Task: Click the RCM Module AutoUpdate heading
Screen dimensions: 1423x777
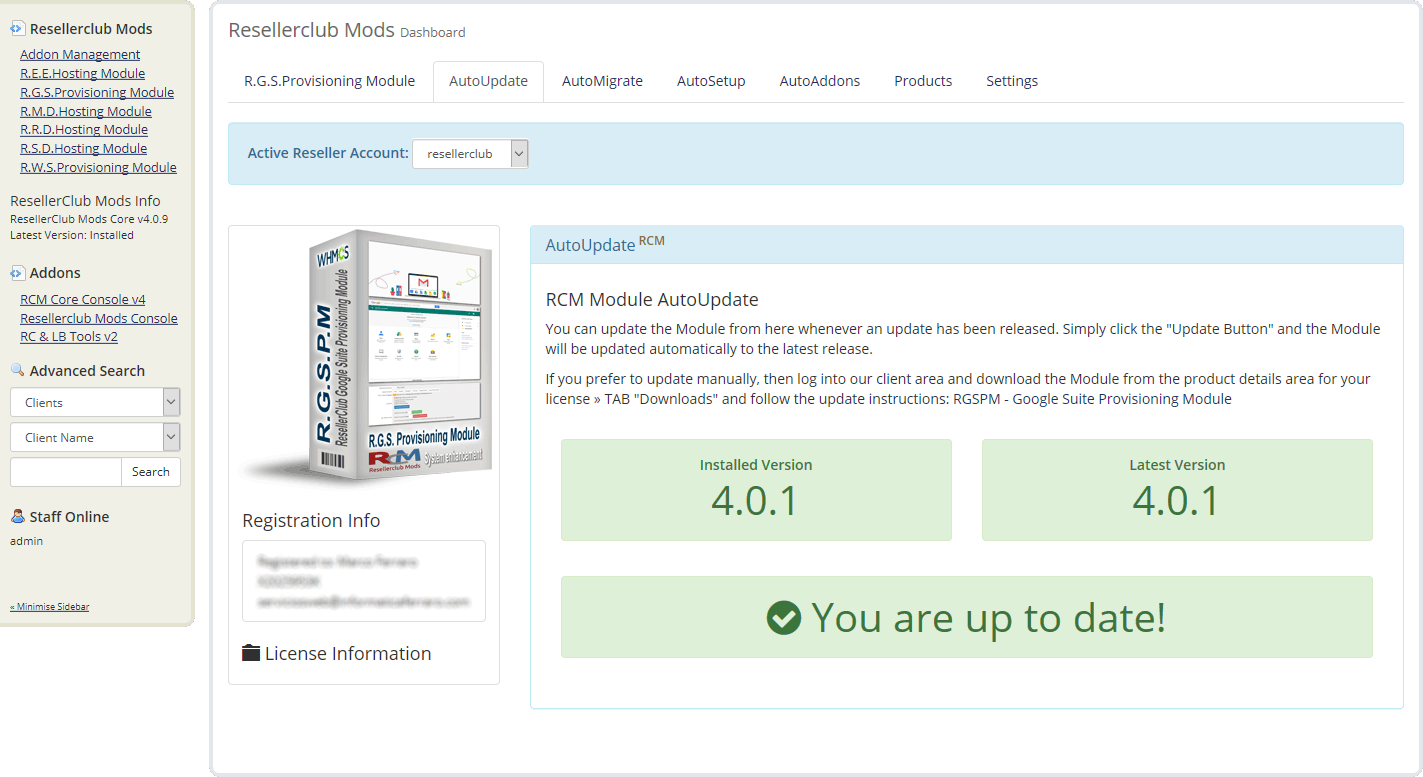Action: 652,299
